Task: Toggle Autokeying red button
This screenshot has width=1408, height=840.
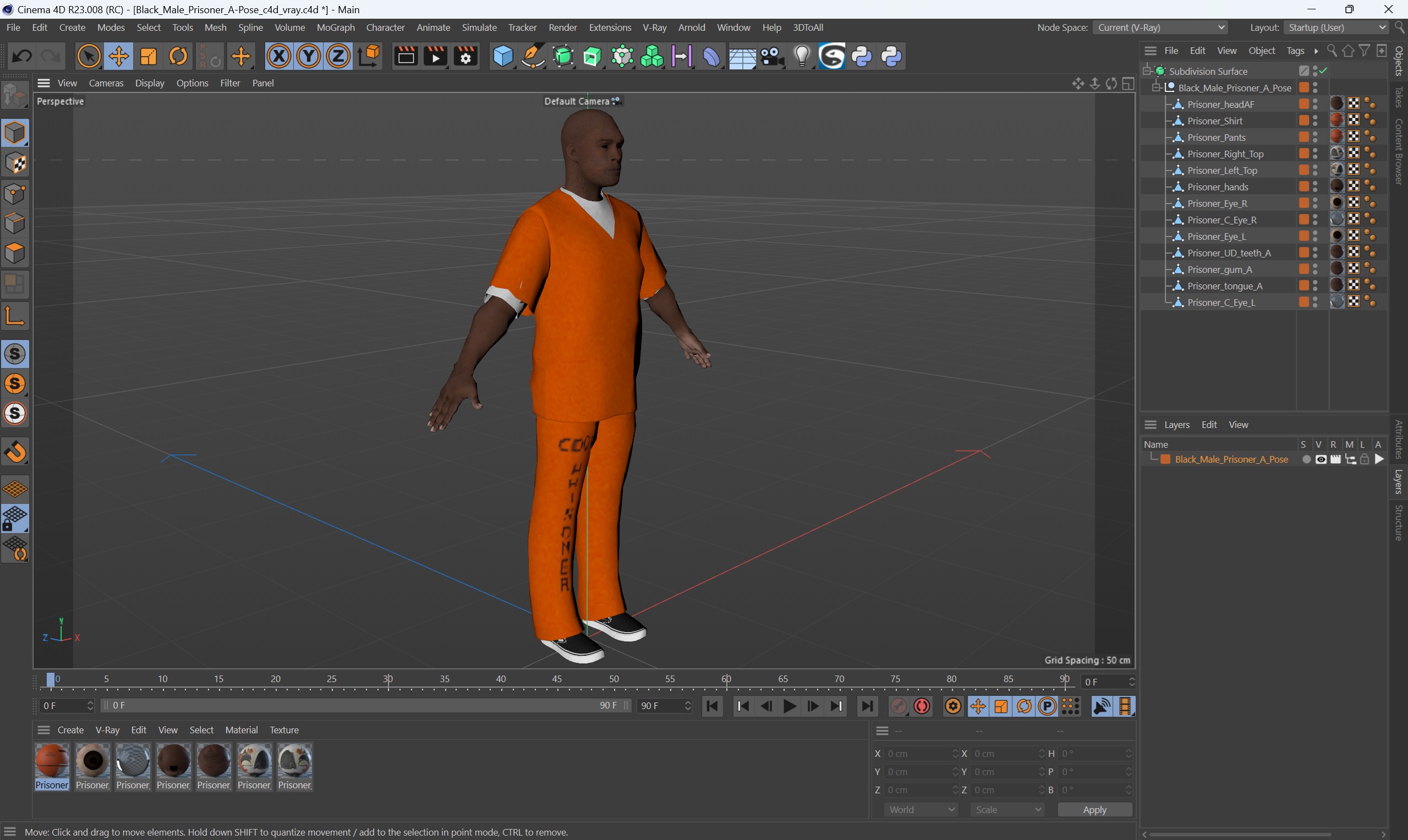Action: pyautogui.click(x=922, y=706)
